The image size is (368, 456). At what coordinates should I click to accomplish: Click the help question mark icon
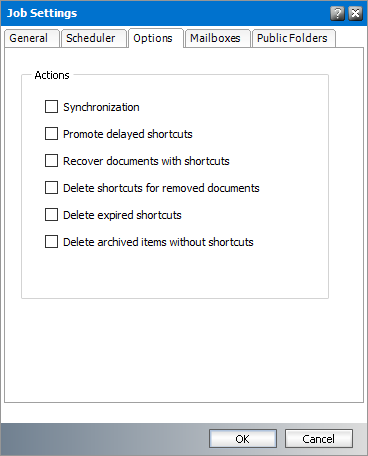click(x=337, y=13)
